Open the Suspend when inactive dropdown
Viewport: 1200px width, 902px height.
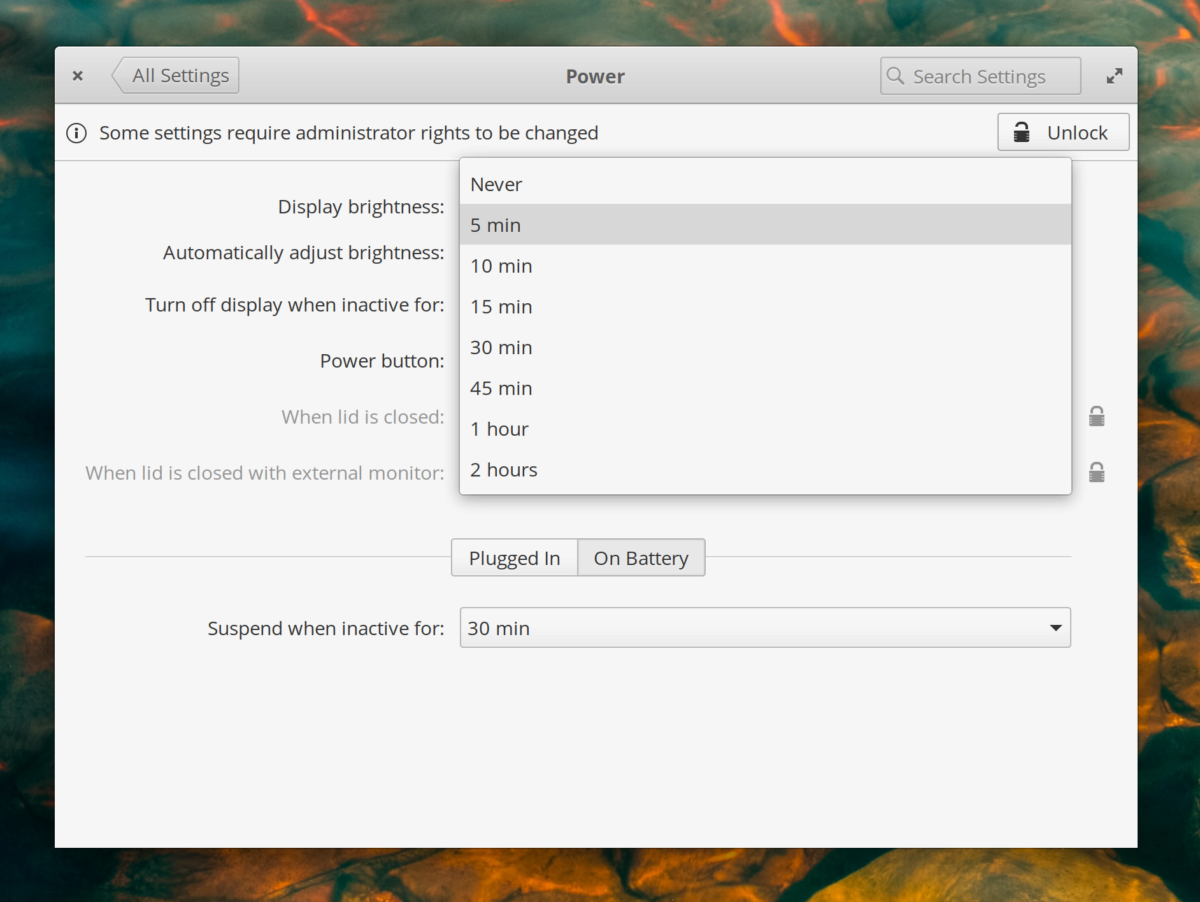(765, 628)
